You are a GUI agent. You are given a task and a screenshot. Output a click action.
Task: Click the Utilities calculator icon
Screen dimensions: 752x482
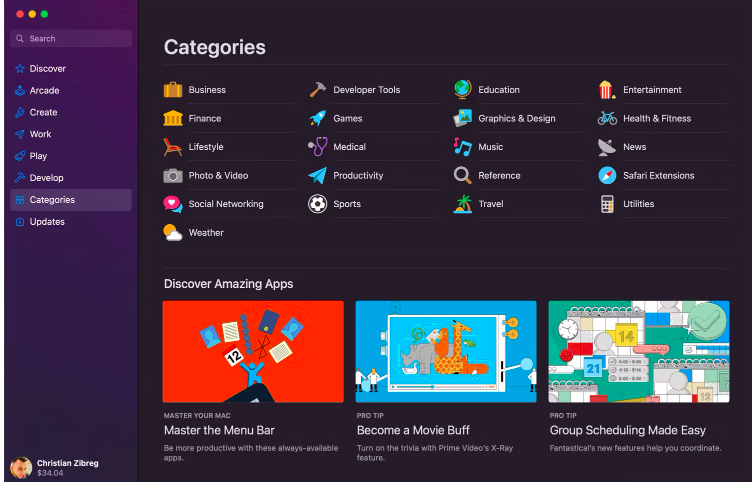pyautogui.click(x=607, y=204)
